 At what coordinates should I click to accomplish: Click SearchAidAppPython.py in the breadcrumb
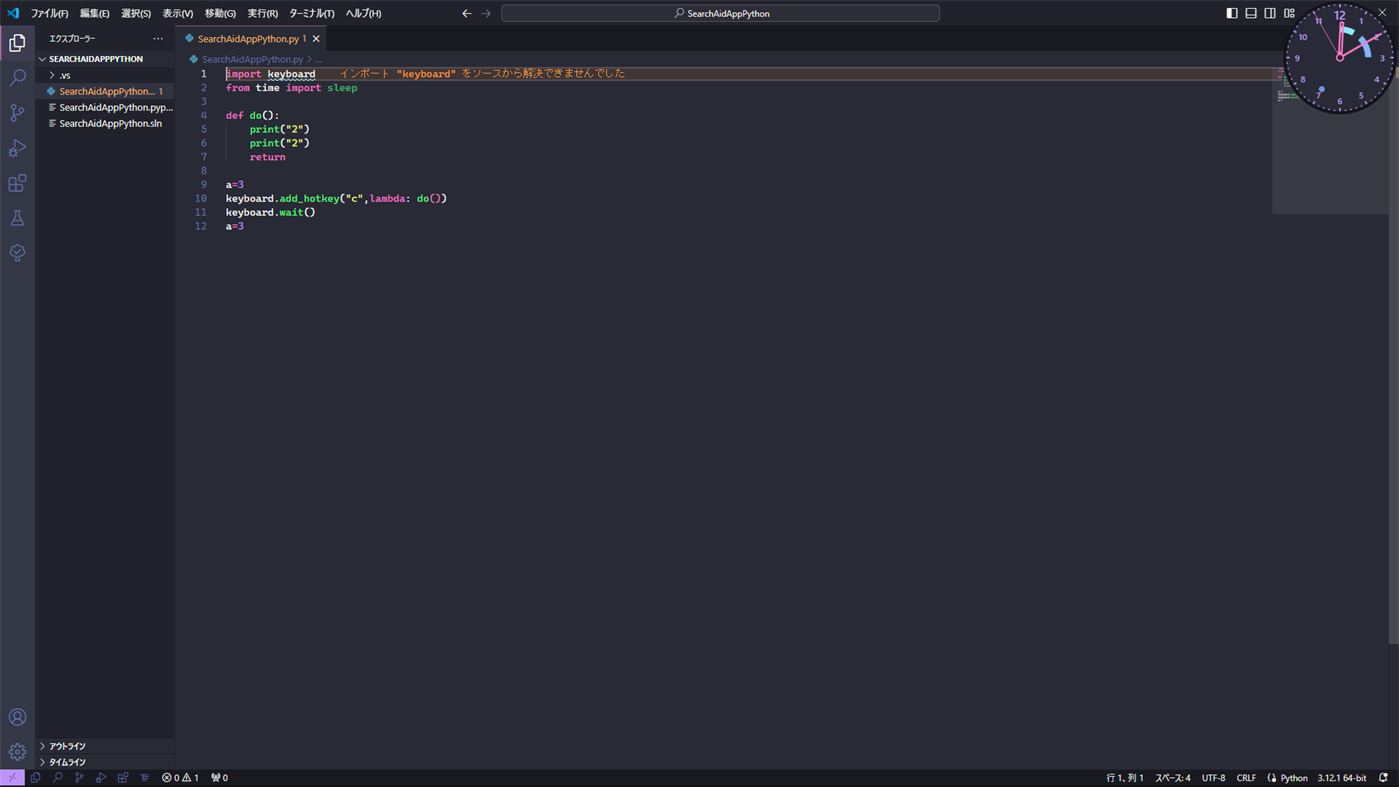(252, 60)
